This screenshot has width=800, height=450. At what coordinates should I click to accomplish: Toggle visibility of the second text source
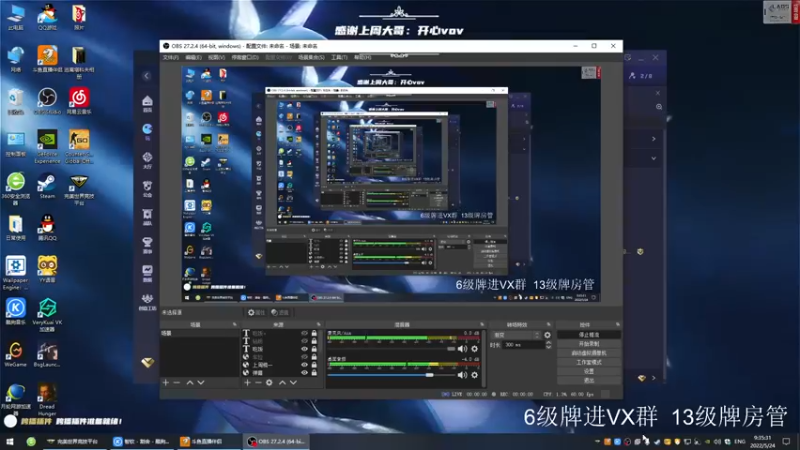pos(305,341)
